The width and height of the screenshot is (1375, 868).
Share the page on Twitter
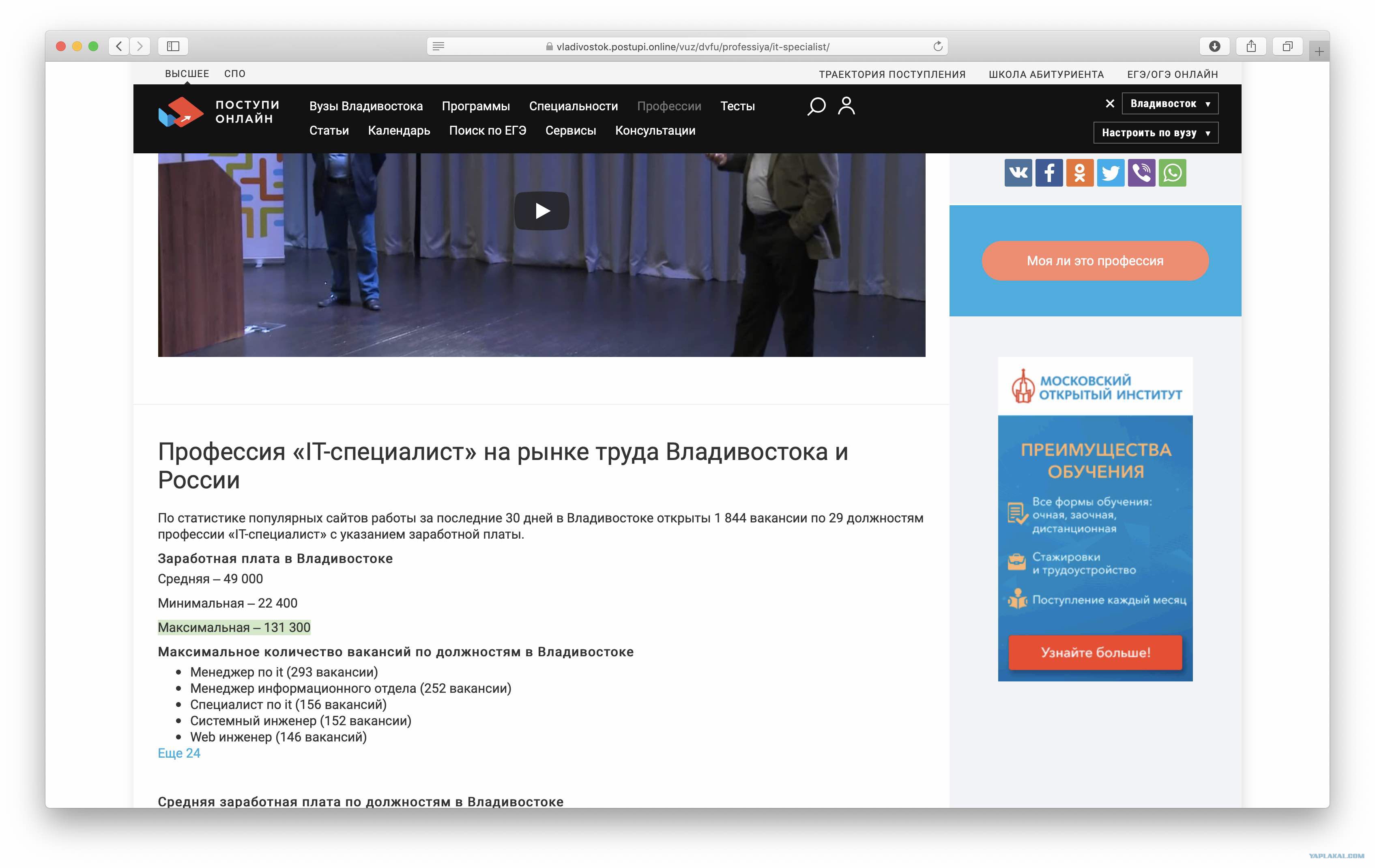[1111, 172]
